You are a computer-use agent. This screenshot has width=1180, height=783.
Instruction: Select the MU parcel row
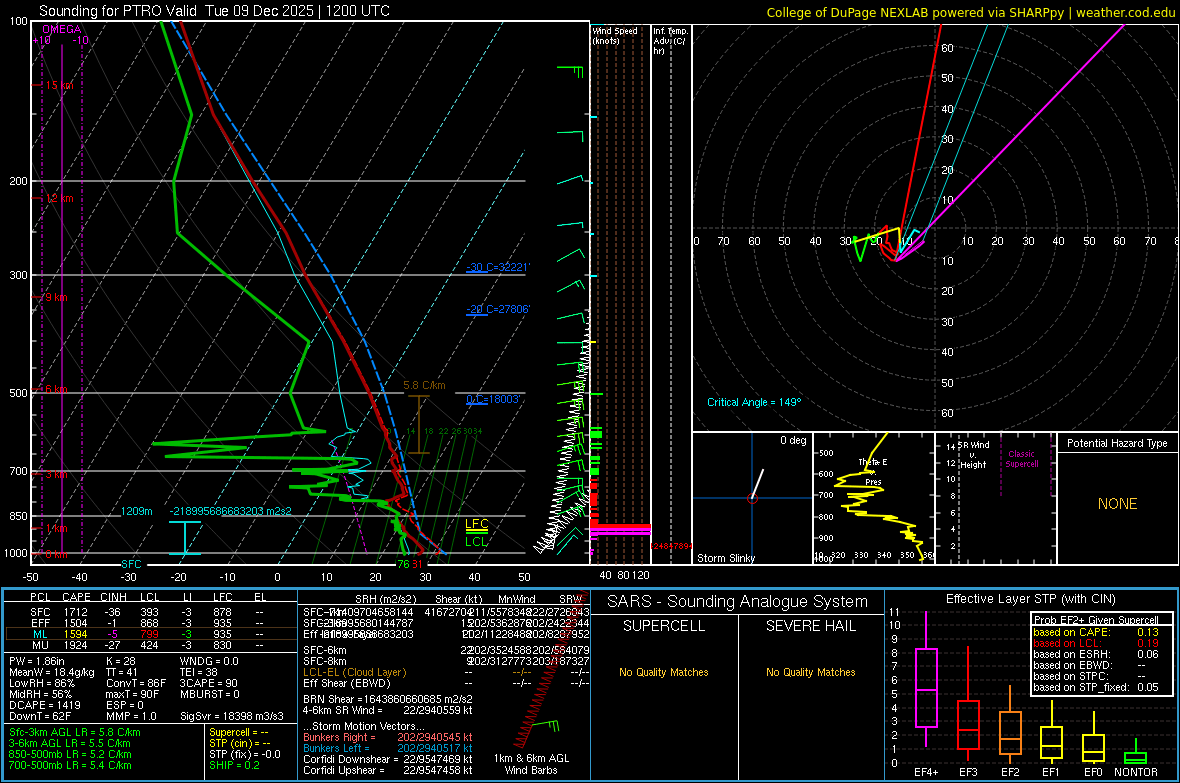click(x=149, y=645)
